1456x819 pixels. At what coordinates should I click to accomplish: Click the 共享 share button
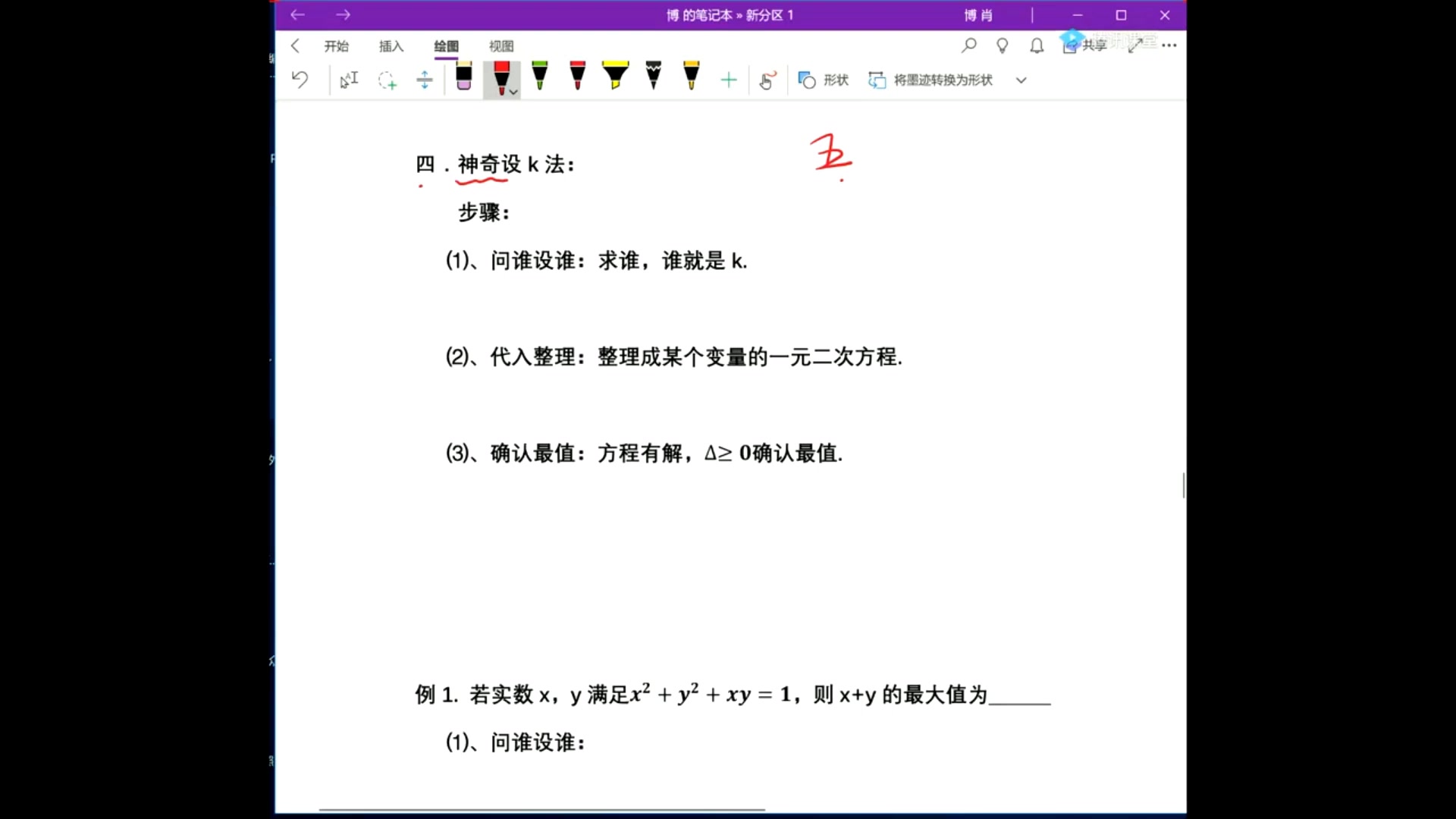coord(1085,45)
